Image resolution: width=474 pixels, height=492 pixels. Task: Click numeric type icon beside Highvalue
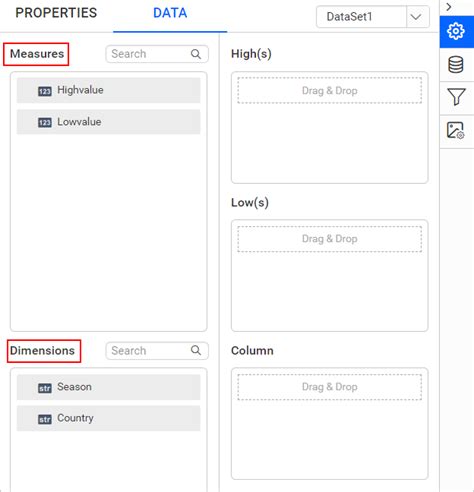pos(45,91)
